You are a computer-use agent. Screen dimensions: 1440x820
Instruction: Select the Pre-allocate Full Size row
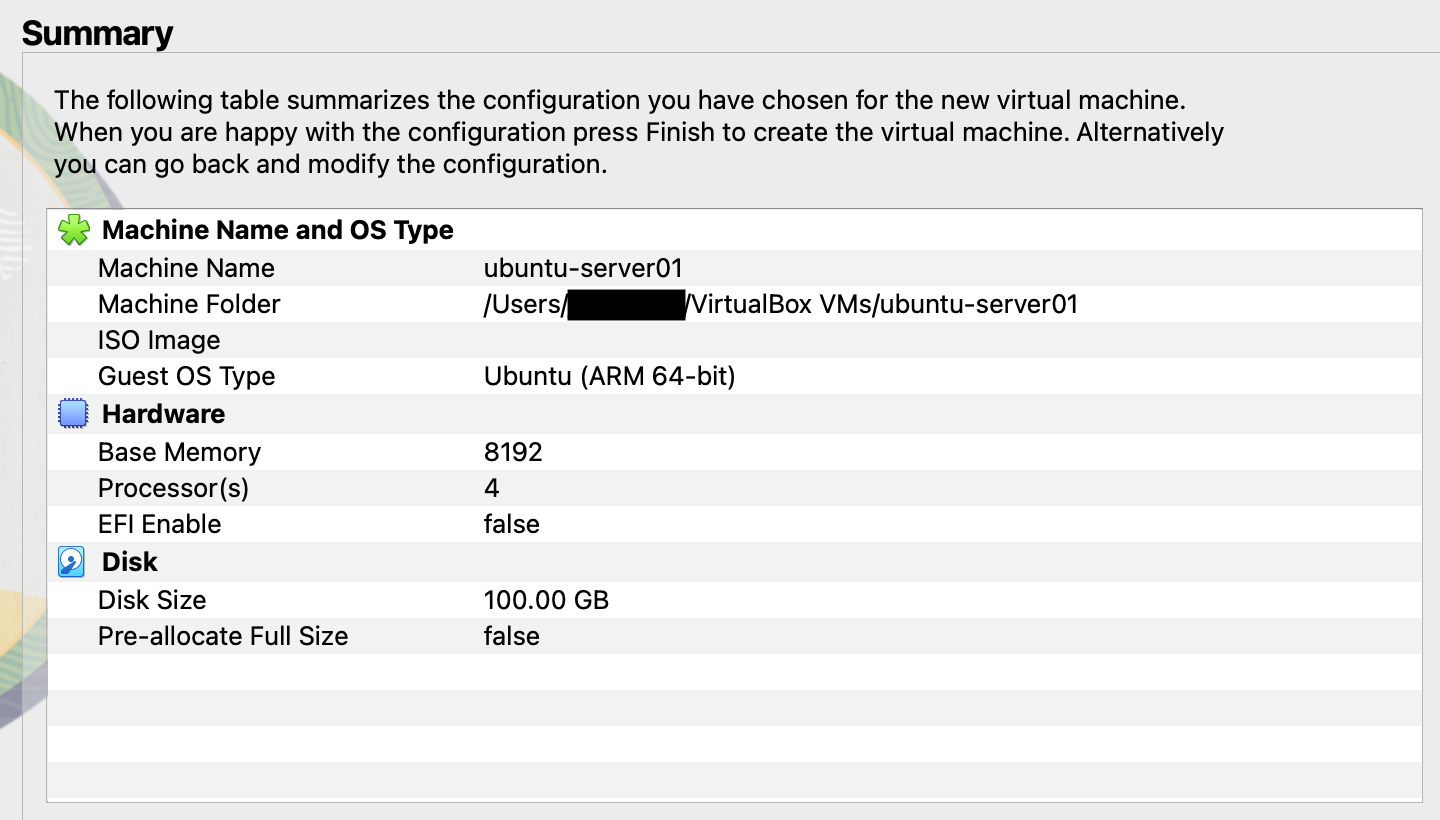(x=734, y=636)
